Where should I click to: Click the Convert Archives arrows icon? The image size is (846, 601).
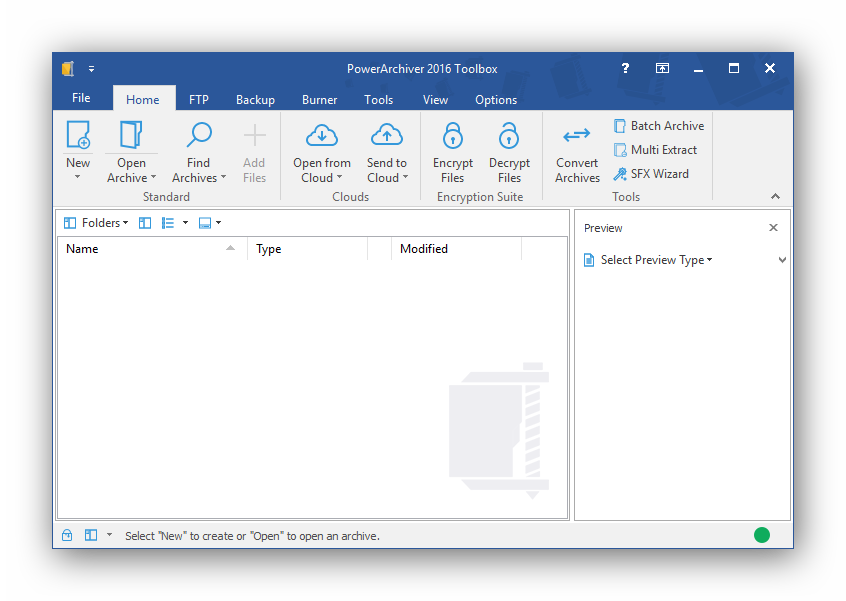(x=577, y=135)
